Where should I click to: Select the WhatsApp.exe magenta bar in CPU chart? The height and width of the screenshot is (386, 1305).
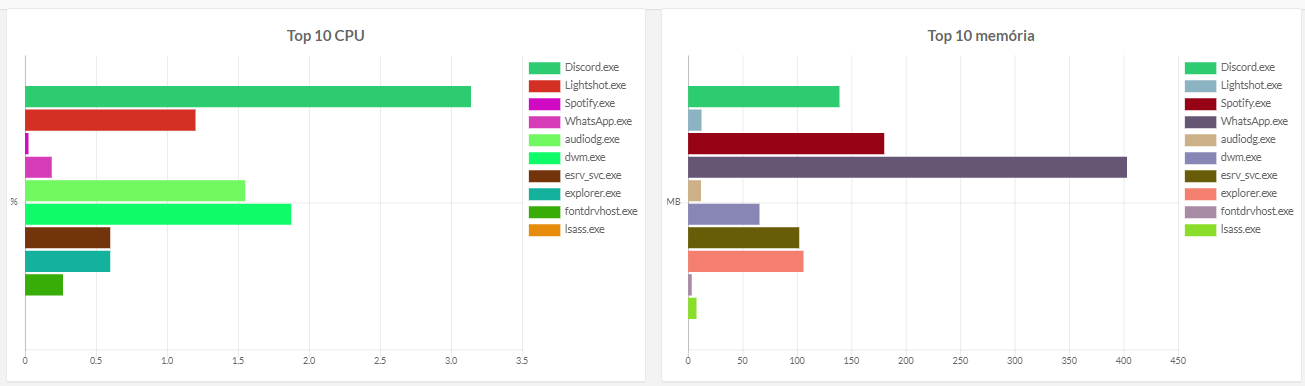(x=38, y=167)
